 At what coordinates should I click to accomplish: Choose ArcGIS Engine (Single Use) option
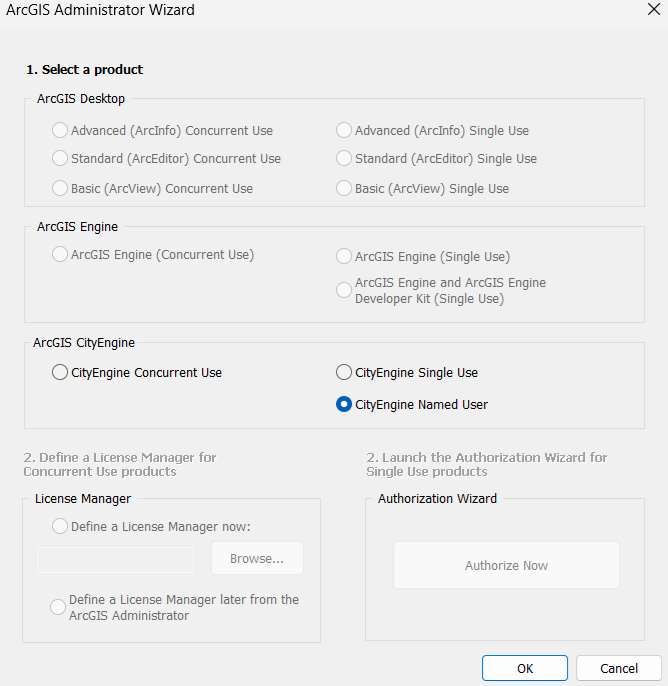pos(344,257)
